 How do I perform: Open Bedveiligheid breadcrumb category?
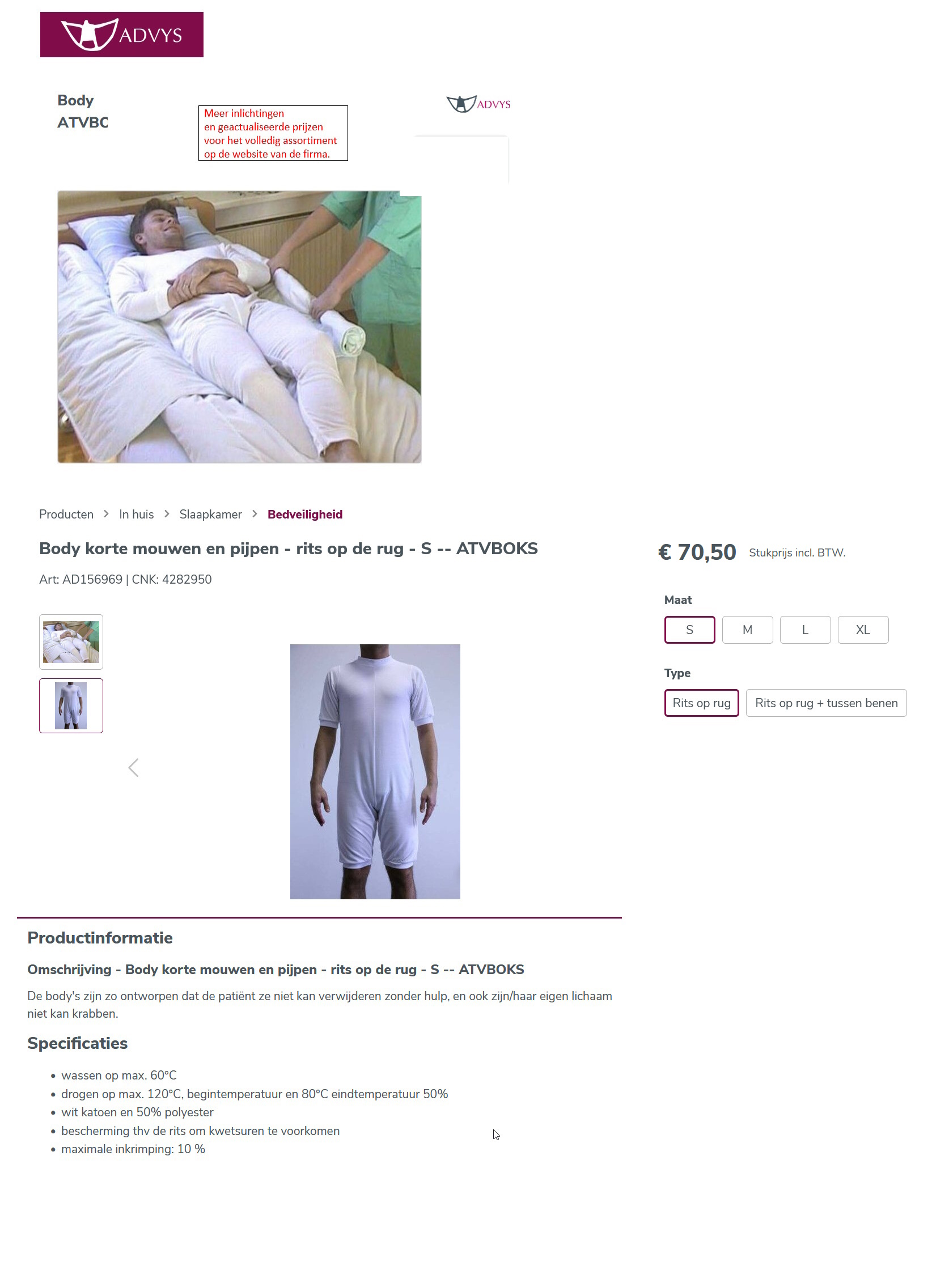[306, 515]
